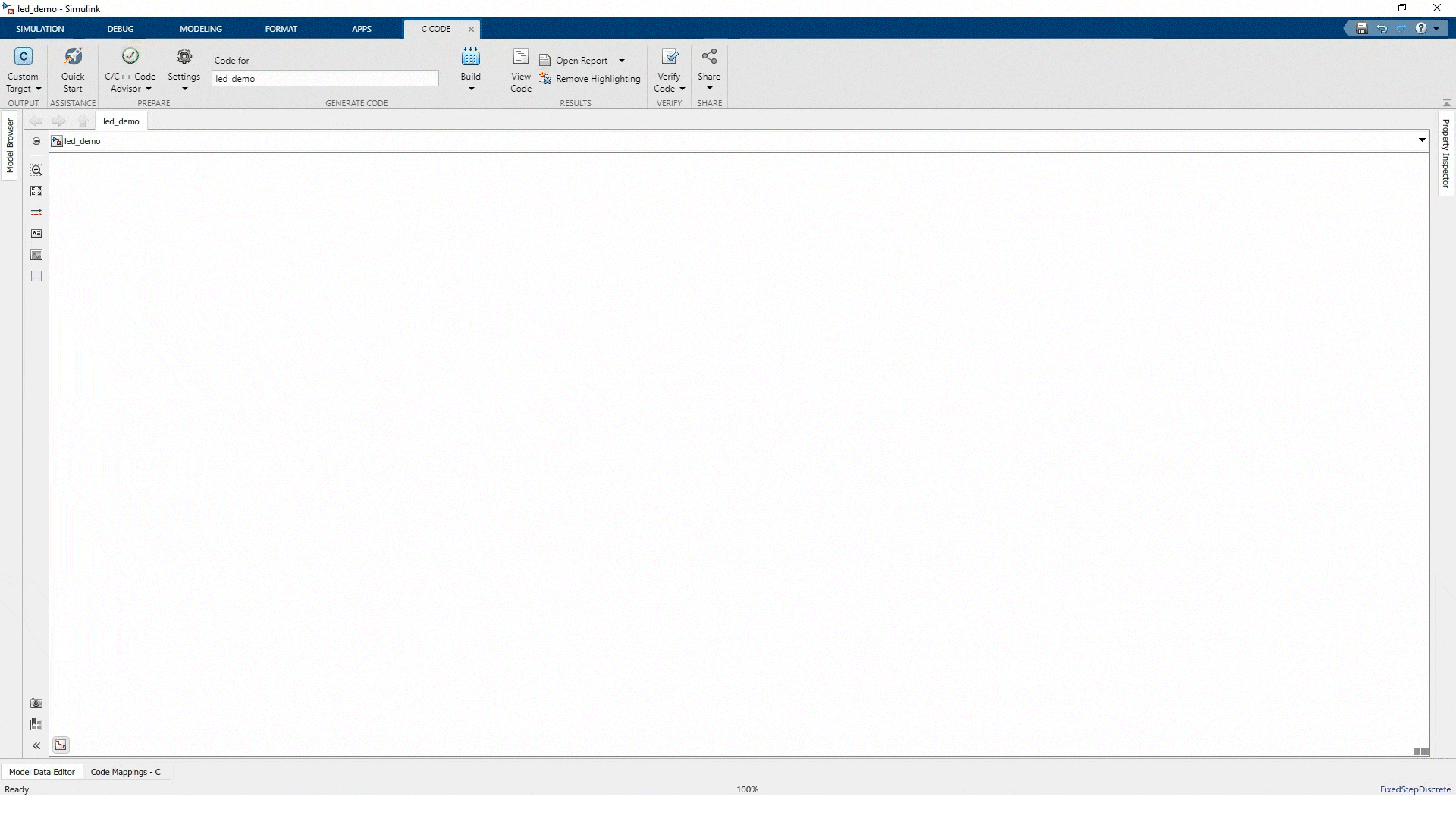Go up to parent system
The height and width of the screenshot is (819, 1456).
[x=83, y=121]
